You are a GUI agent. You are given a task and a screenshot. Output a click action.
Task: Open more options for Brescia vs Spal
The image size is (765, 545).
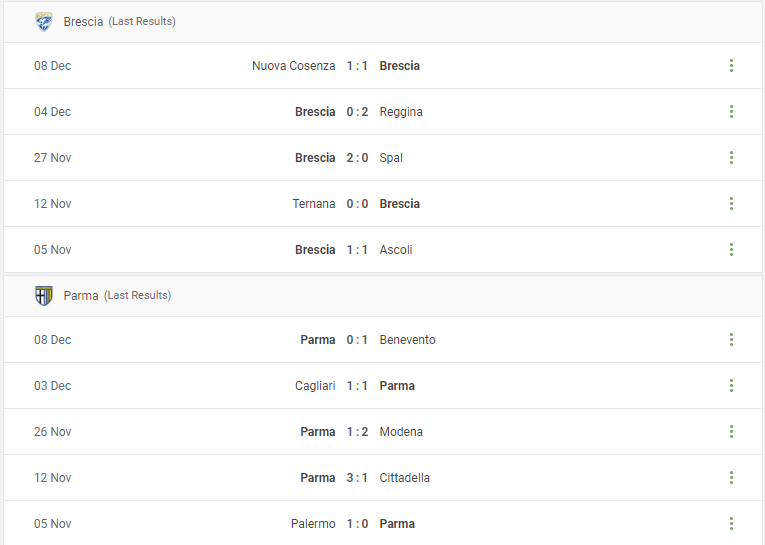(x=731, y=158)
